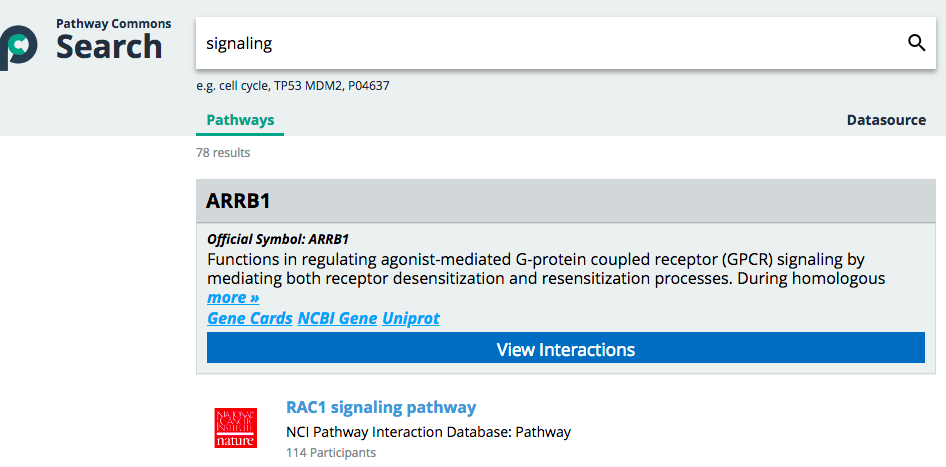The height and width of the screenshot is (467, 946).
Task: Click the magnifying glass search icon
Action: [x=916, y=43]
